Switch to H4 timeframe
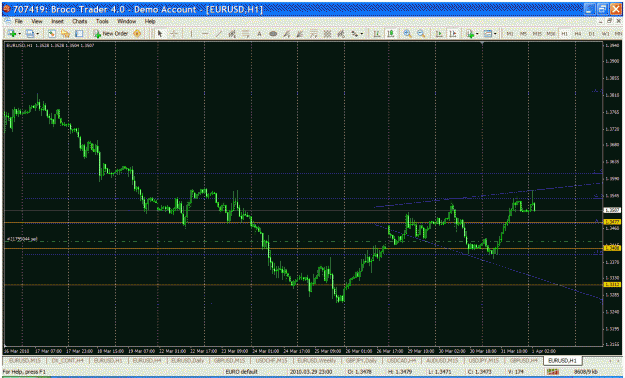625x378 pixels. tap(578, 34)
